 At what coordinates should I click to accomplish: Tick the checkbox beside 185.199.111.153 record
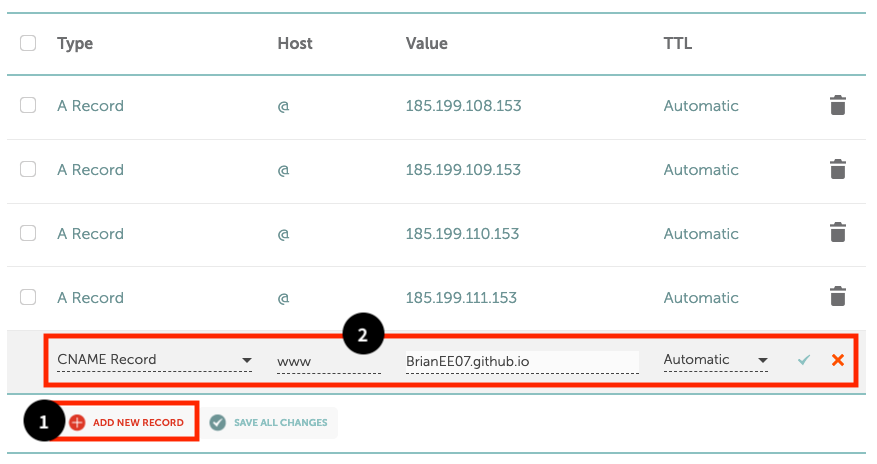[x=28, y=297]
